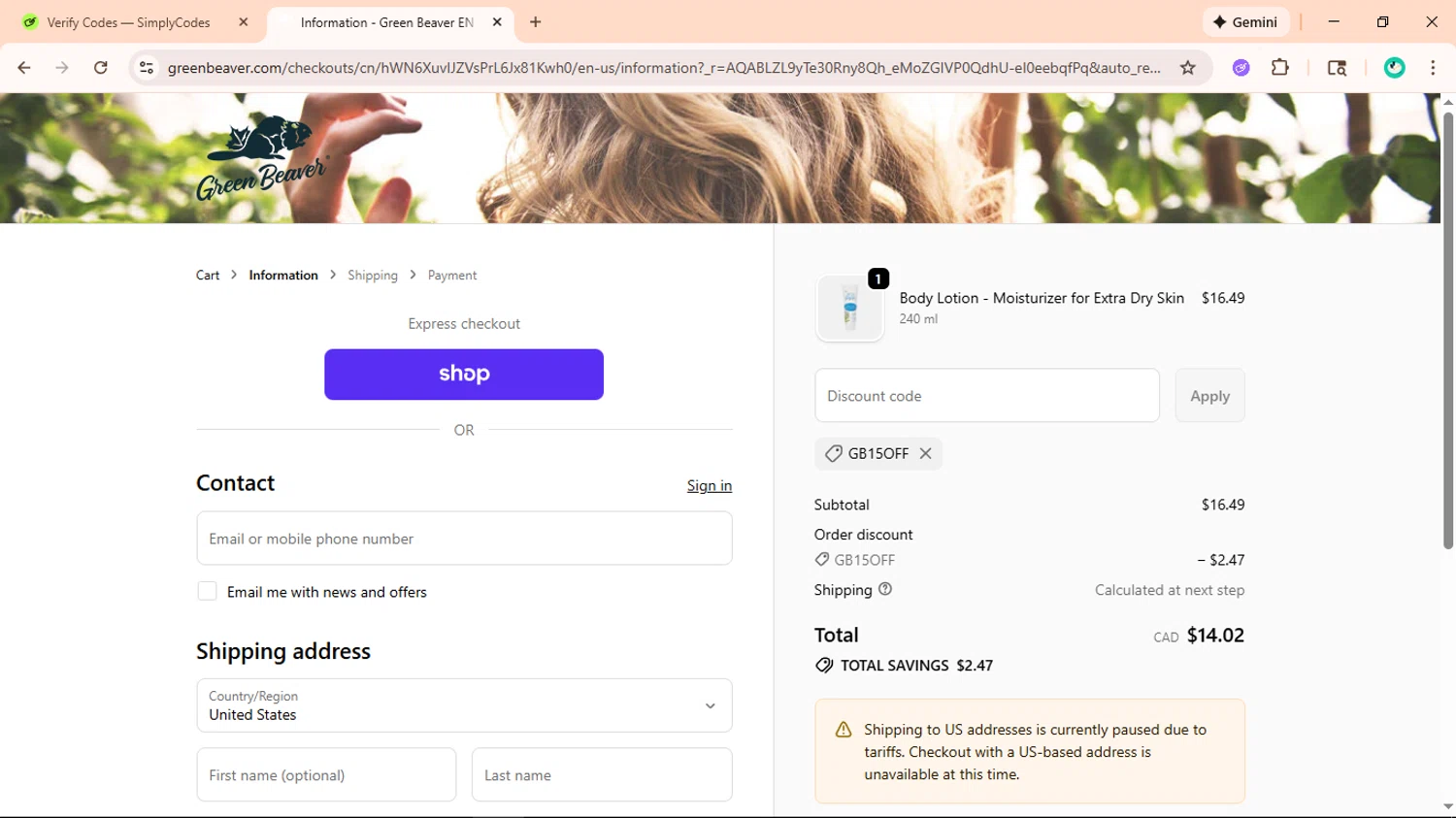Click Payment breadcrumb step
This screenshot has width=1456, height=818.
[452, 276]
